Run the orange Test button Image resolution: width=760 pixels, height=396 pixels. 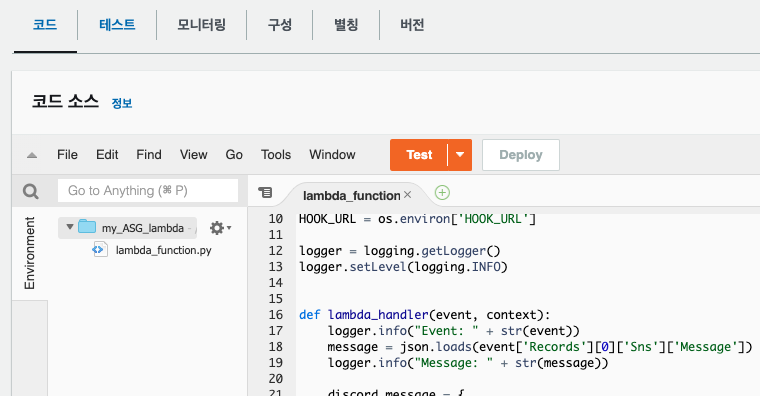419,155
